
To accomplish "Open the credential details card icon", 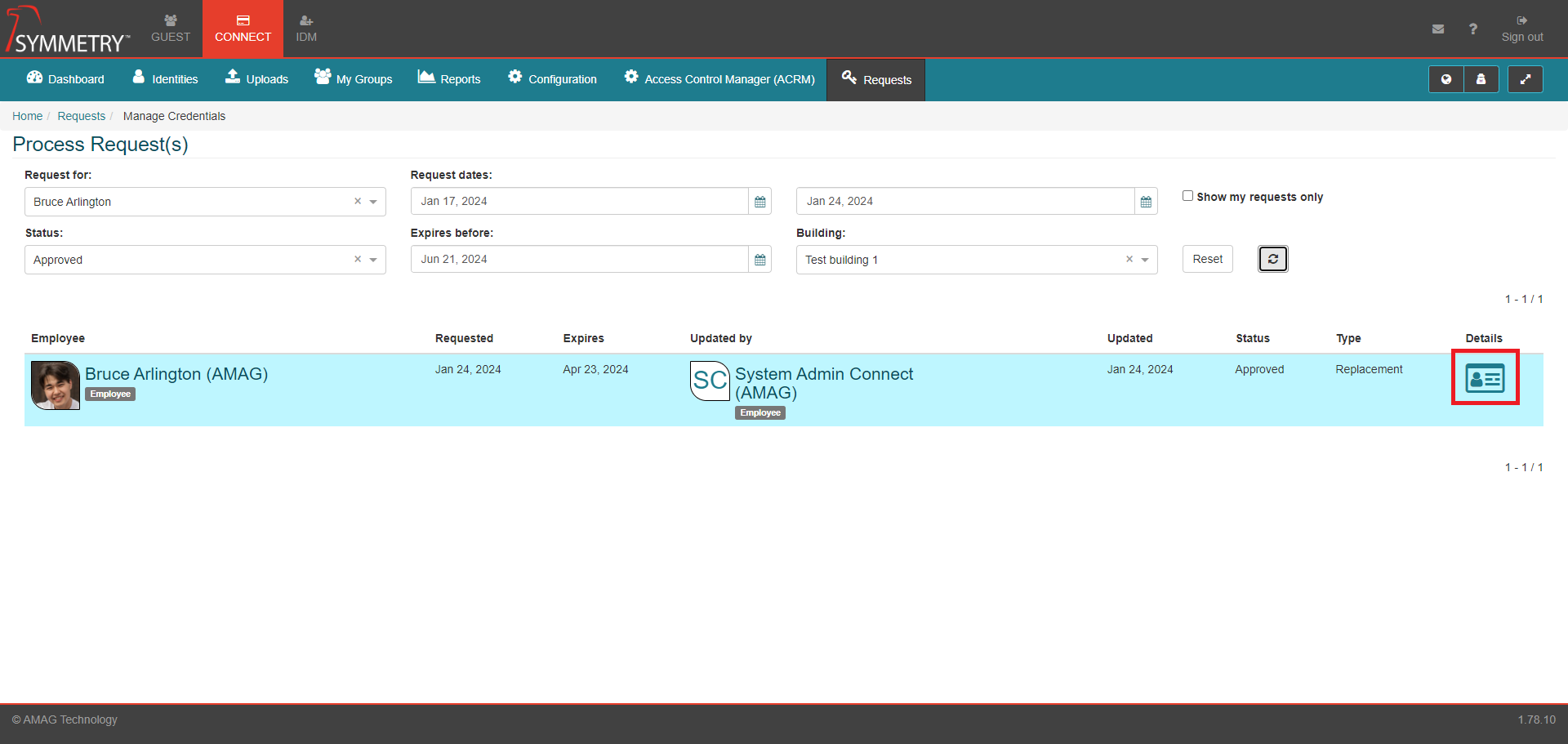I will click(1484, 378).
